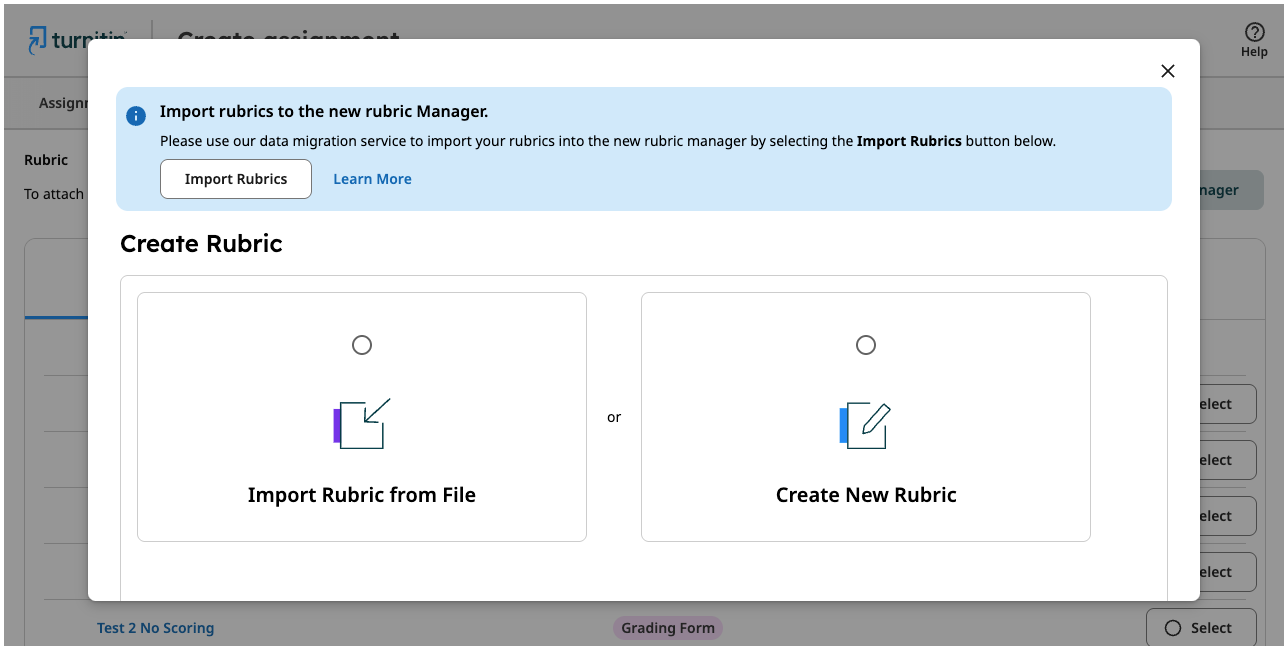The image size is (1286, 651).
Task: Open Help via the question mark icon
Action: point(1254,33)
